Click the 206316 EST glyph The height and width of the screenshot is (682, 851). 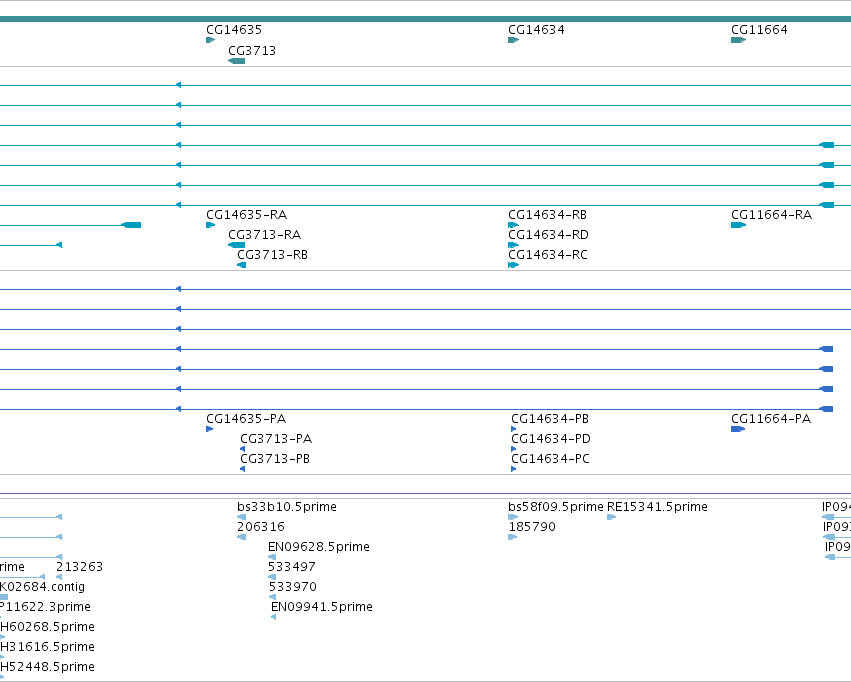(242, 537)
